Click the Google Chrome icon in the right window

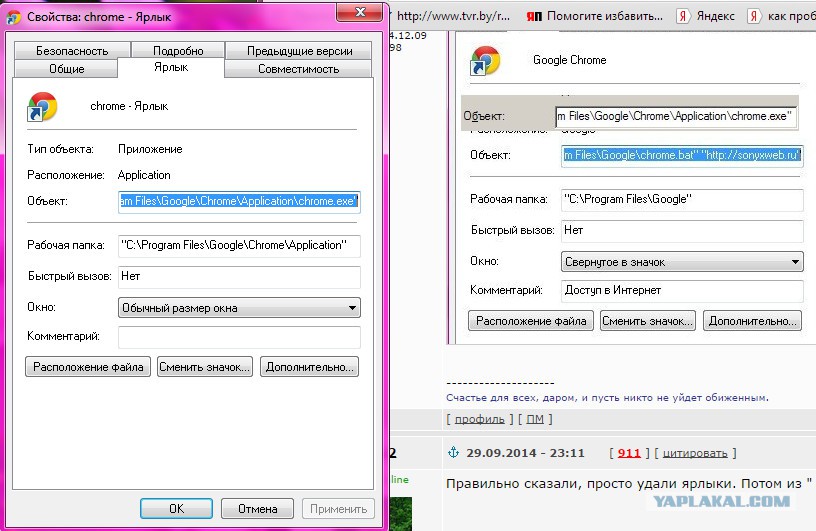pos(485,60)
